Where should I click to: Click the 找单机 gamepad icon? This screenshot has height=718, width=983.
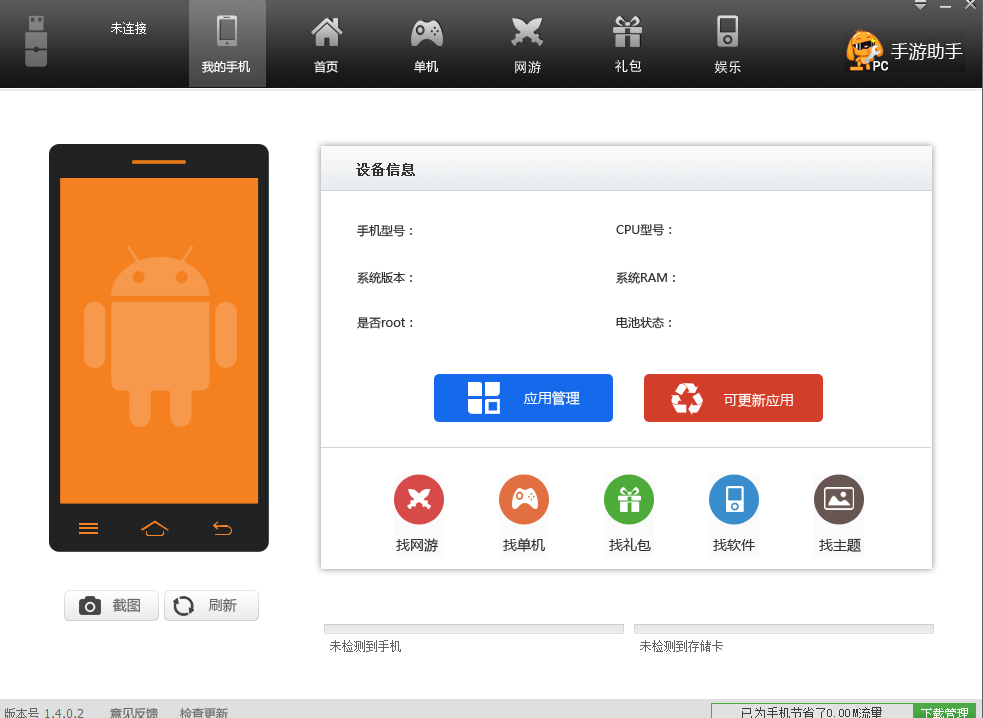pos(523,499)
